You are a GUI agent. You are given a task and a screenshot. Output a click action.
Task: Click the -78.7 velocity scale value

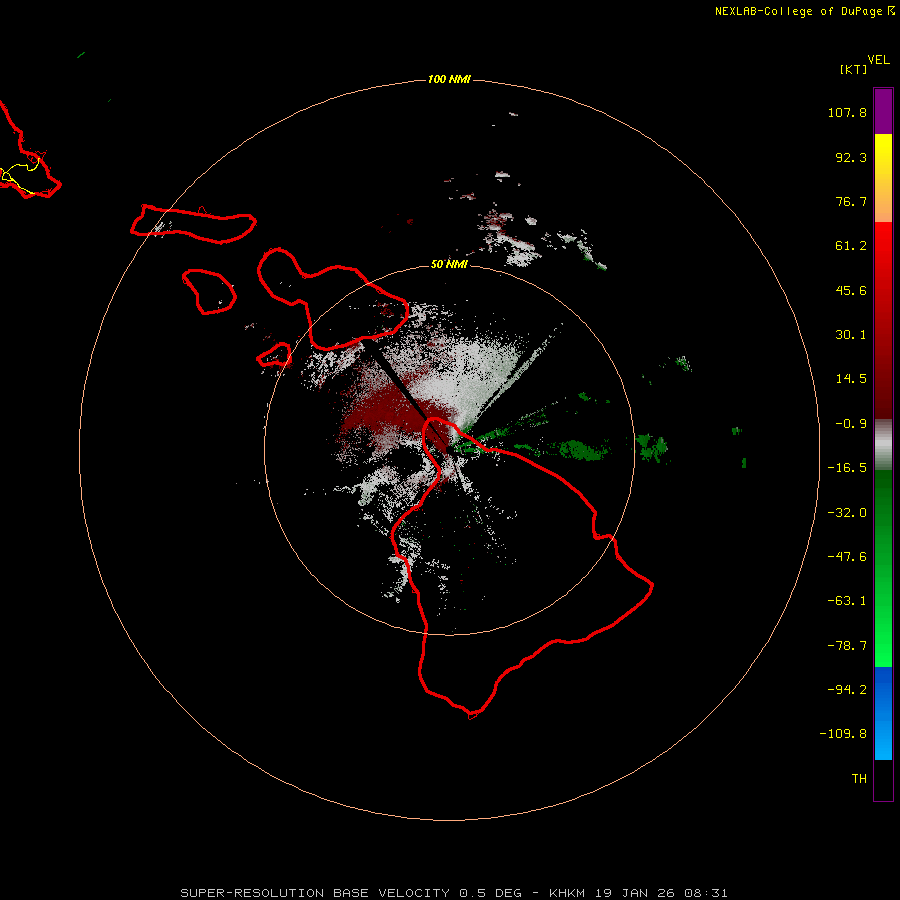[x=847, y=646]
